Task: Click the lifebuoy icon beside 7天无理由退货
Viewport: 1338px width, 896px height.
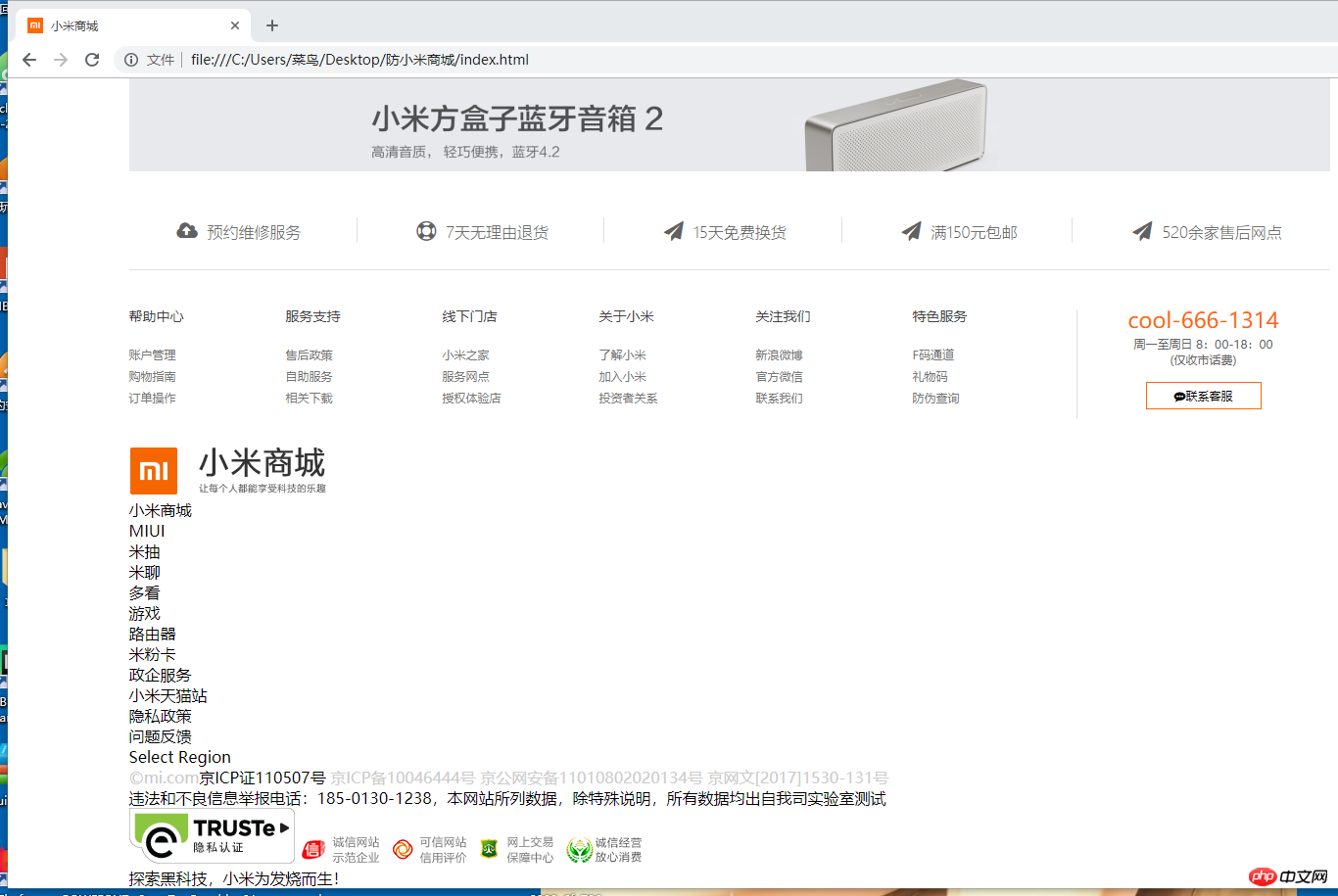Action: [426, 231]
